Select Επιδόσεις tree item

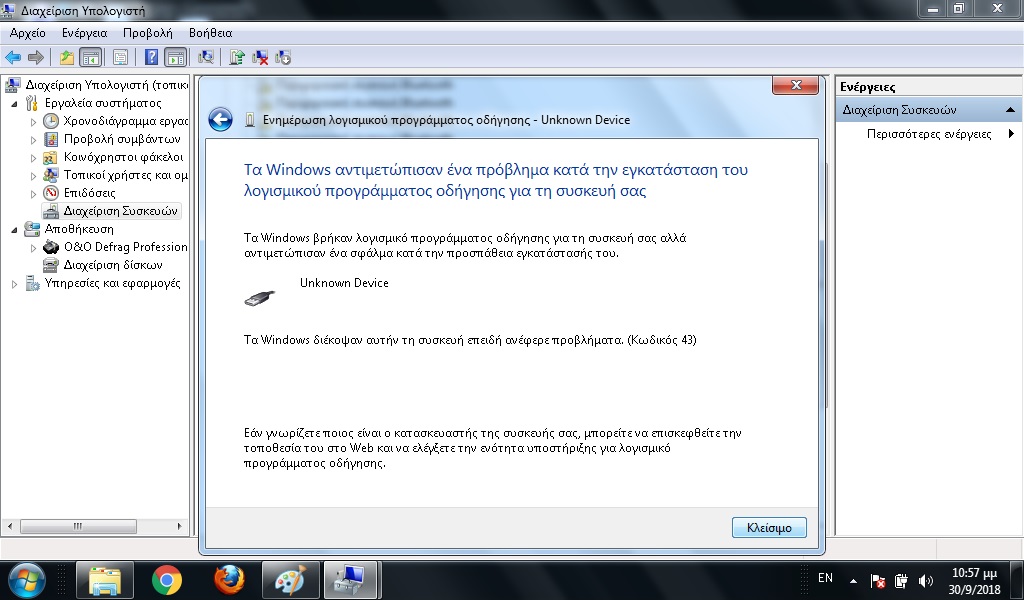[89, 193]
